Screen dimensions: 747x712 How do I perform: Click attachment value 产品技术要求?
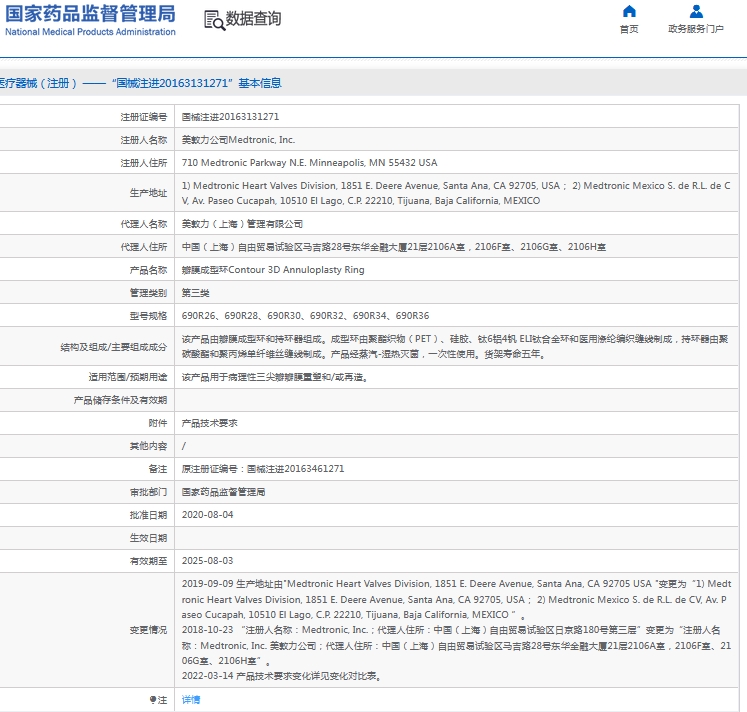click(210, 423)
